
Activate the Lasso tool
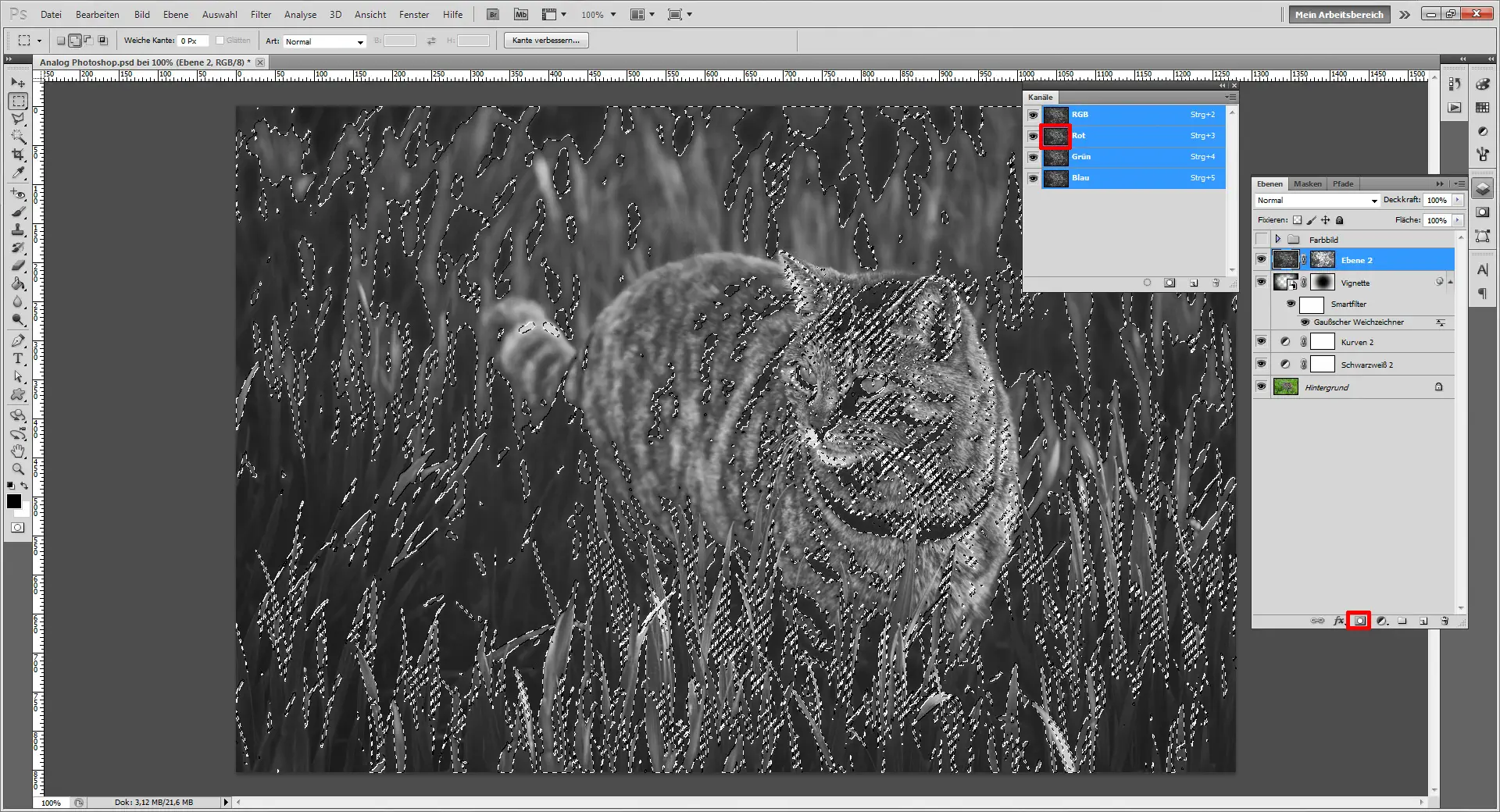pyautogui.click(x=17, y=119)
